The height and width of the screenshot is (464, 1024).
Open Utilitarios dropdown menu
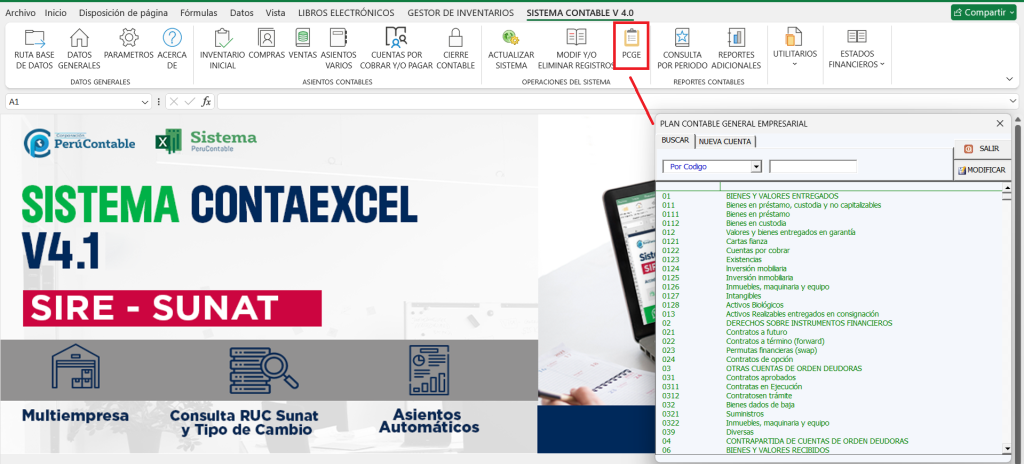[794, 49]
